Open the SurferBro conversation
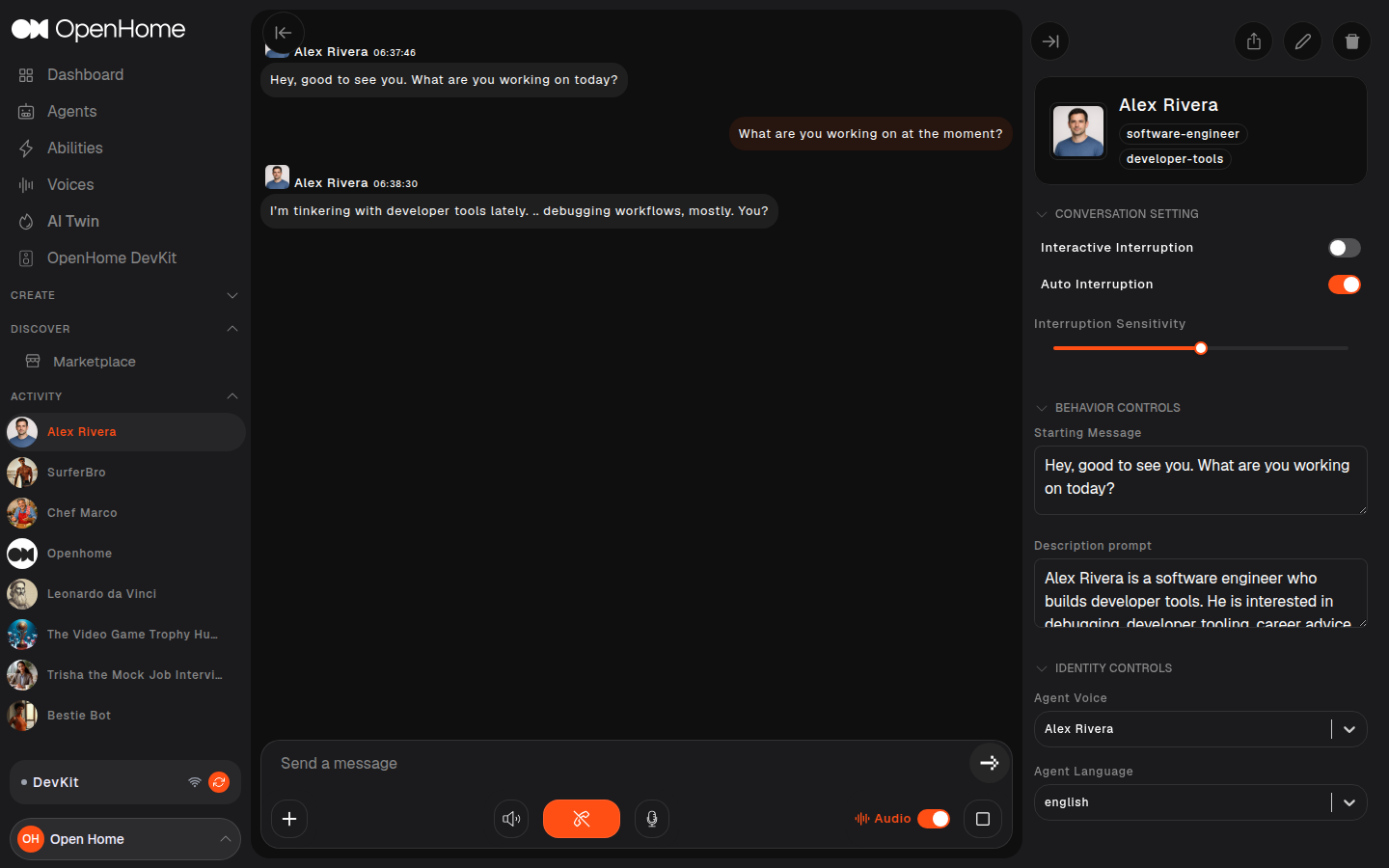Image resolution: width=1389 pixels, height=868 pixels. (x=125, y=473)
